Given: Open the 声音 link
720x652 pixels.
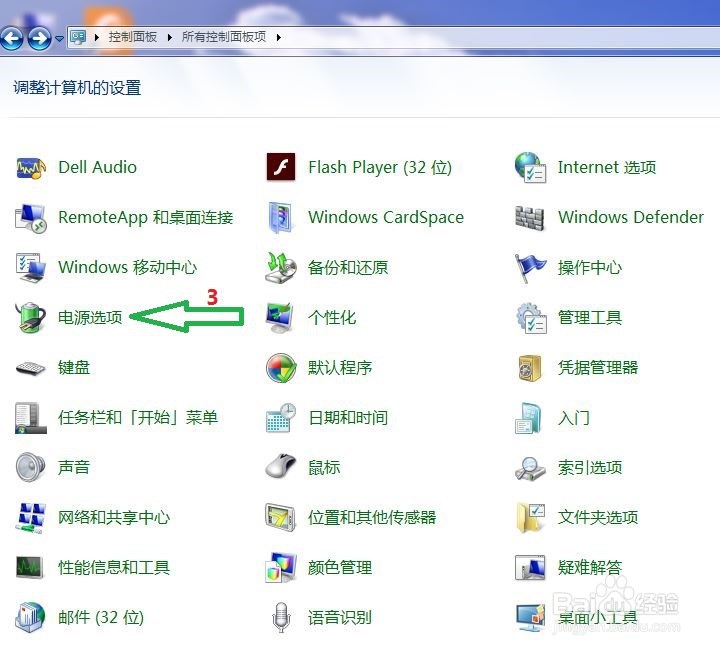Looking at the screenshot, I should (73, 467).
